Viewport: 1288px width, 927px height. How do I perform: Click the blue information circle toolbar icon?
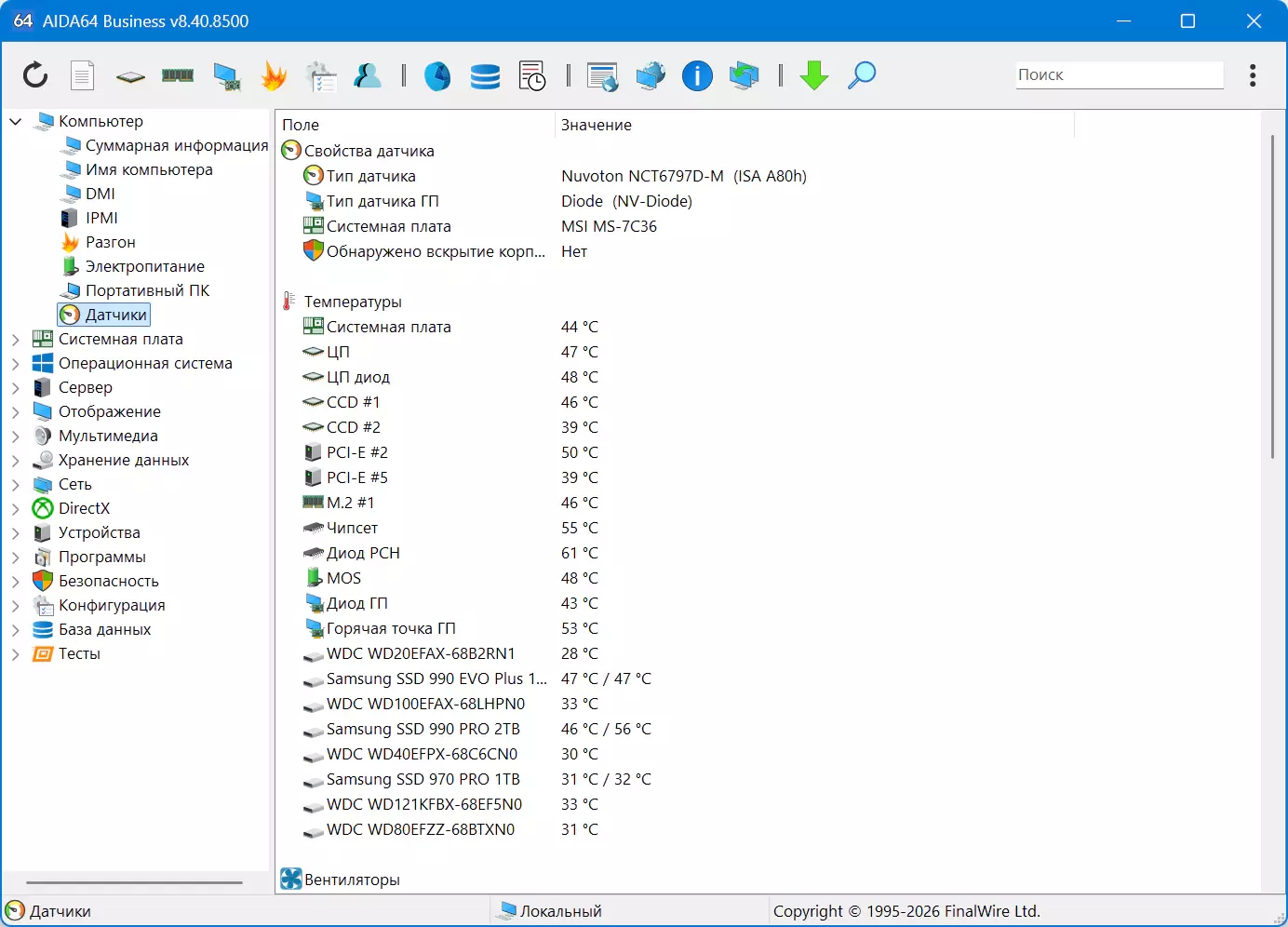(697, 75)
